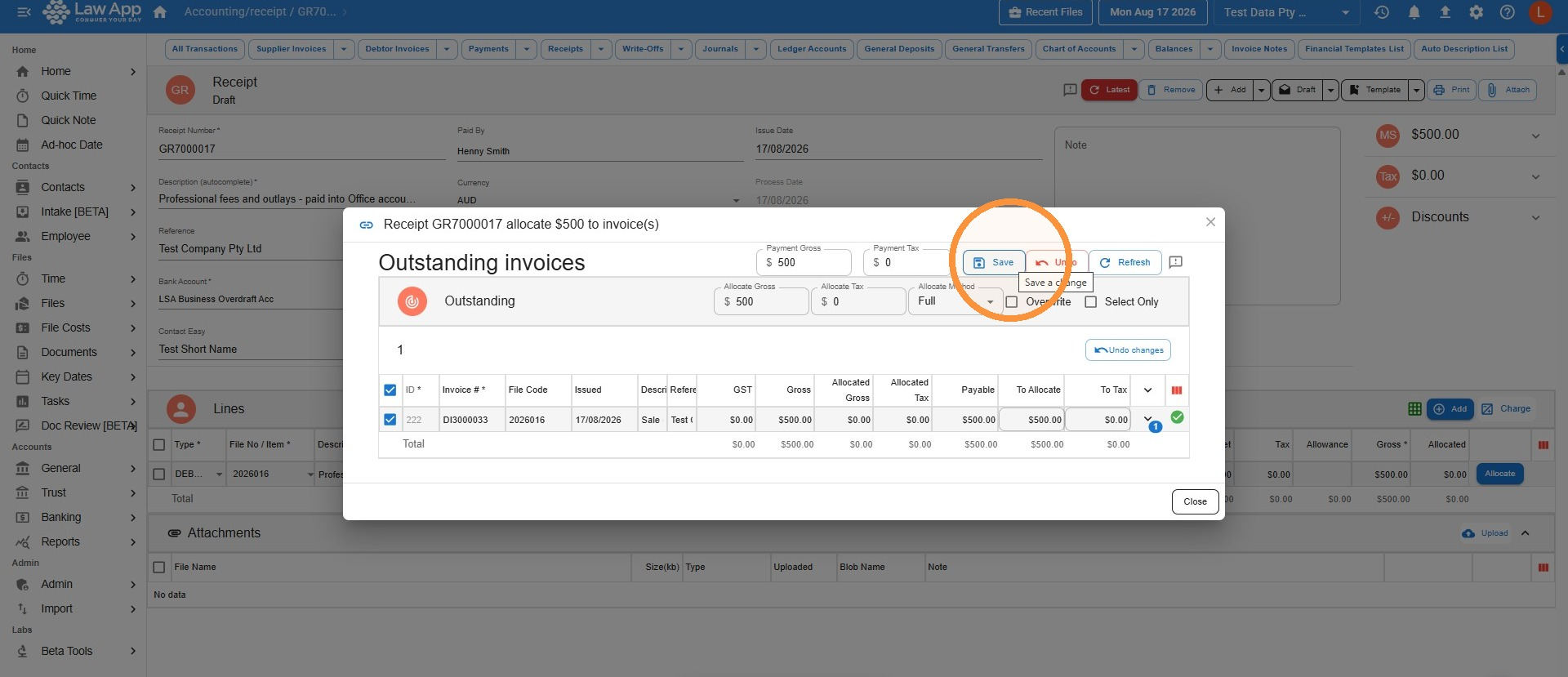Toggle Attachments File Name header checkbox
Image resolution: width=1568 pixels, height=677 pixels.
[159, 568]
